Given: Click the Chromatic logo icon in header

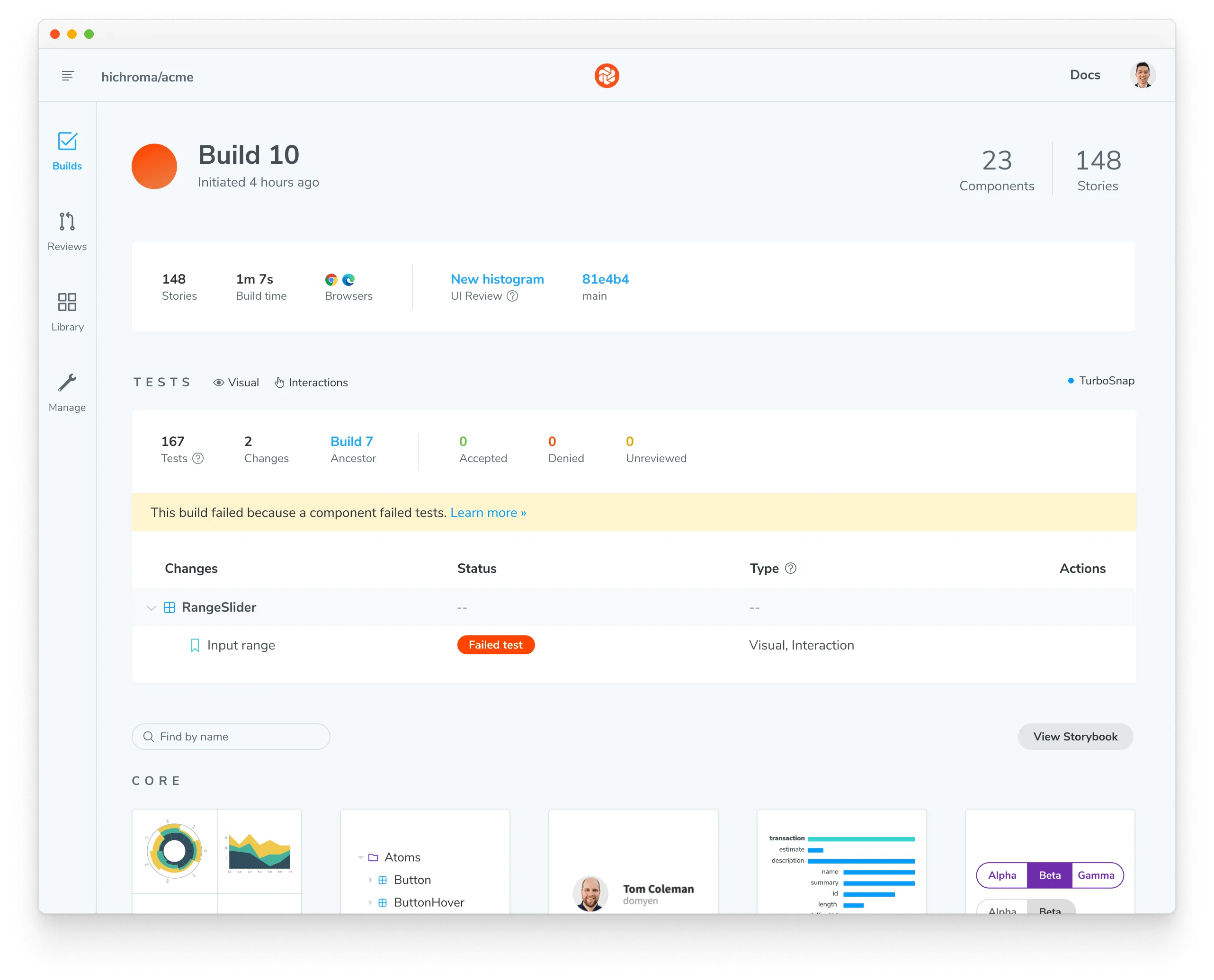Looking at the screenshot, I should (608, 77).
